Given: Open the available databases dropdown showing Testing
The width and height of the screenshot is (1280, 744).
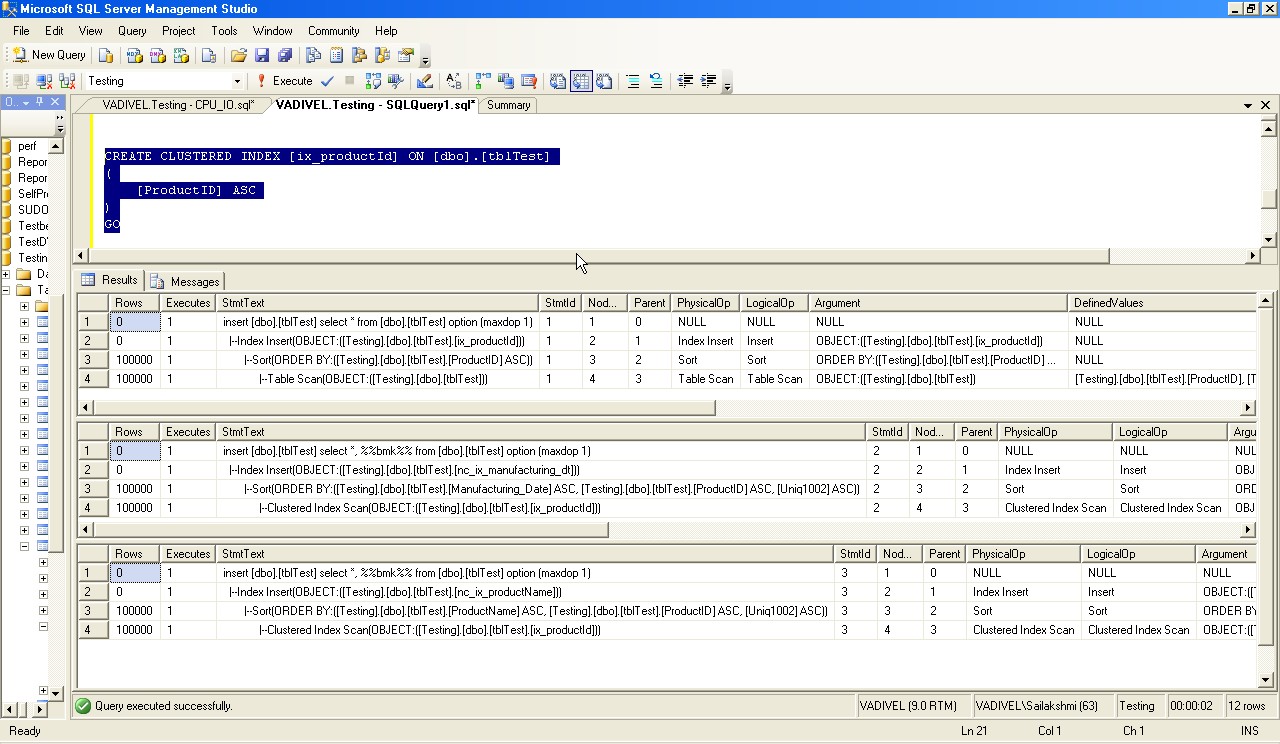Looking at the screenshot, I should pyautogui.click(x=239, y=80).
